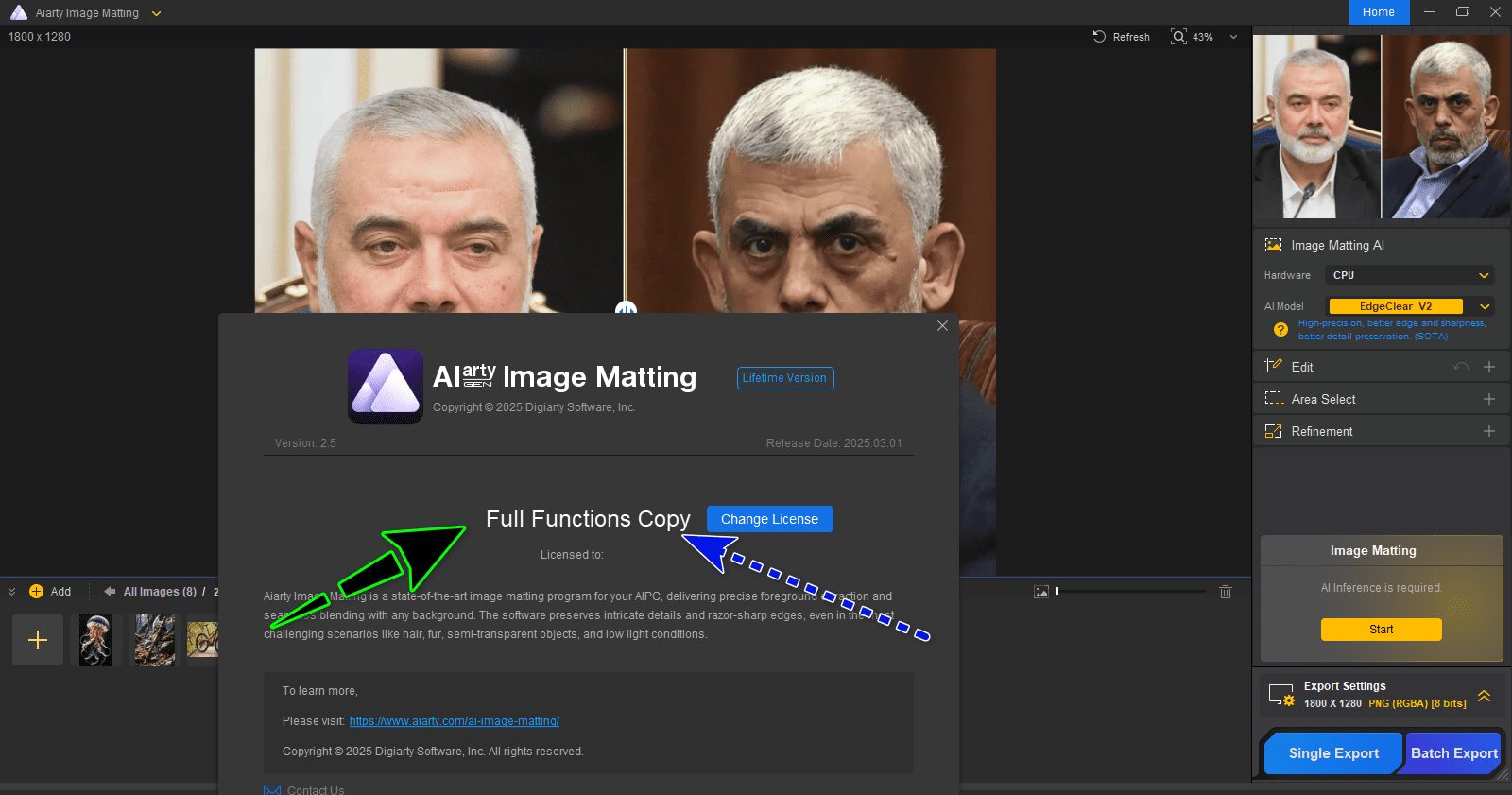Click the yellow Start button
Screen dimensions: 1512x795
(1381, 630)
